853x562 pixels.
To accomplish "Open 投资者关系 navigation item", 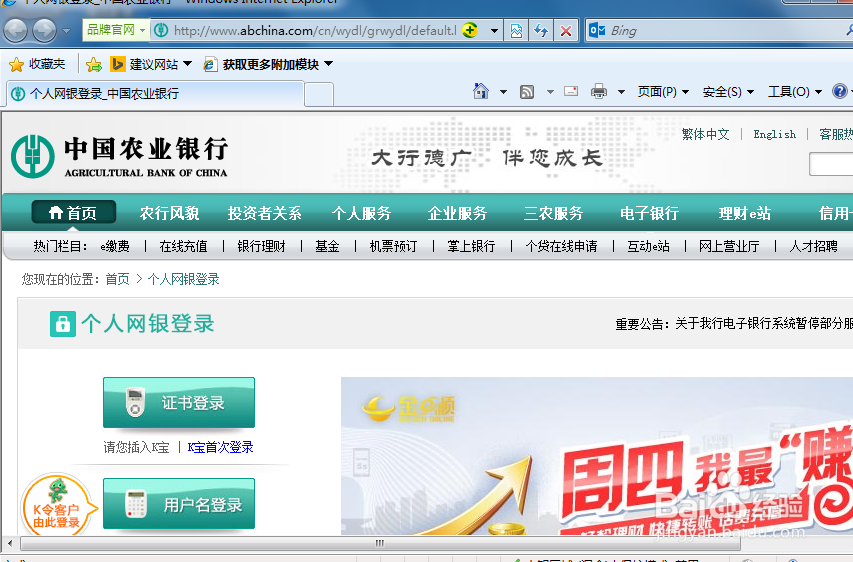I will click(264, 213).
